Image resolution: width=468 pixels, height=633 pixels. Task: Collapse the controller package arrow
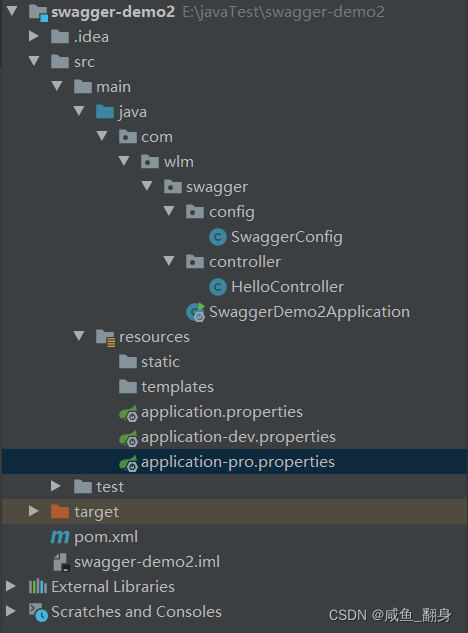coord(169,261)
